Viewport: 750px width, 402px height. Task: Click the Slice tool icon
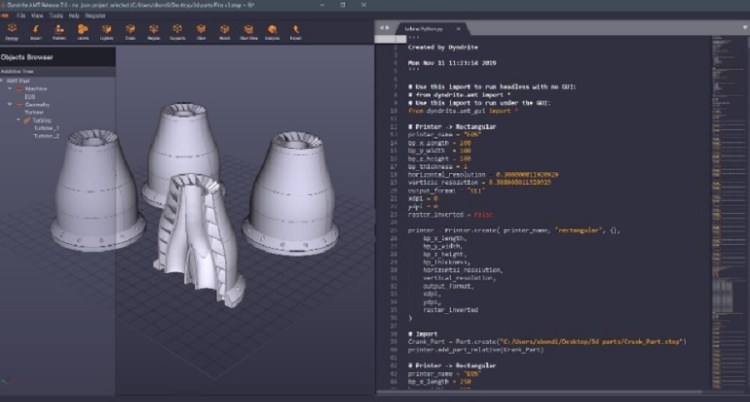(200, 32)
